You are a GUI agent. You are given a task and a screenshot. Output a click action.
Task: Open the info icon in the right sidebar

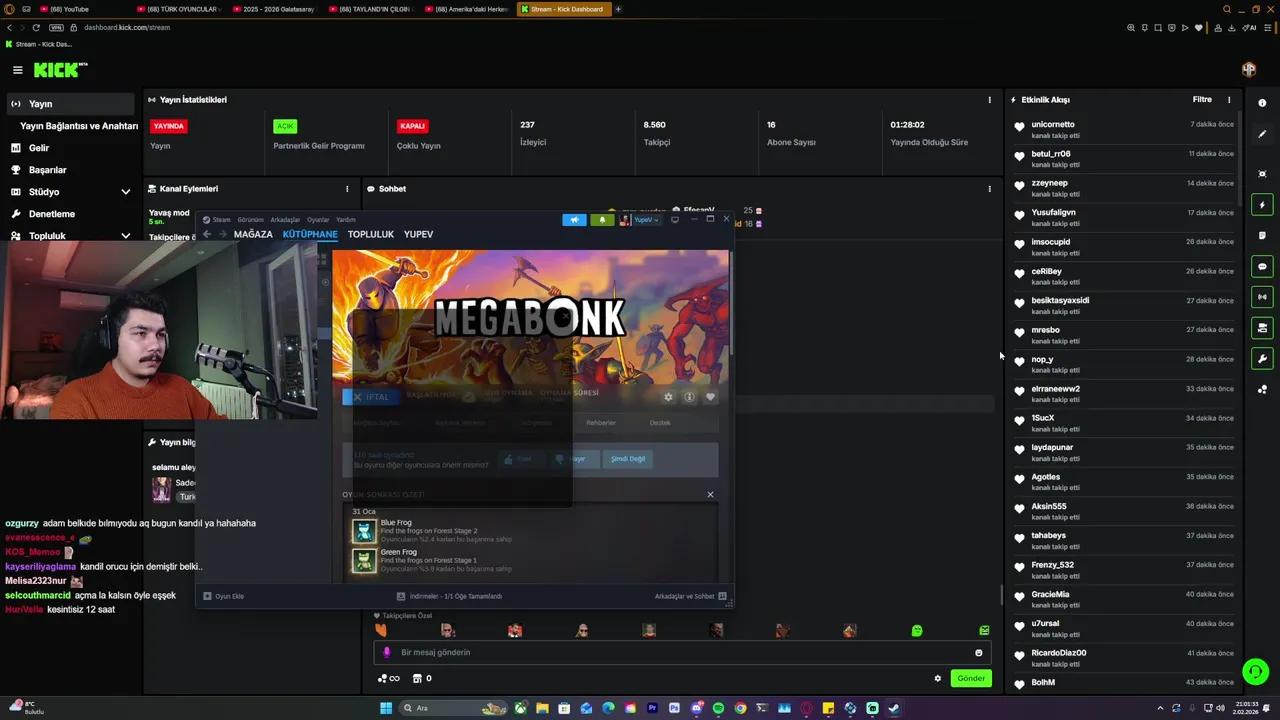[1262, 103]
